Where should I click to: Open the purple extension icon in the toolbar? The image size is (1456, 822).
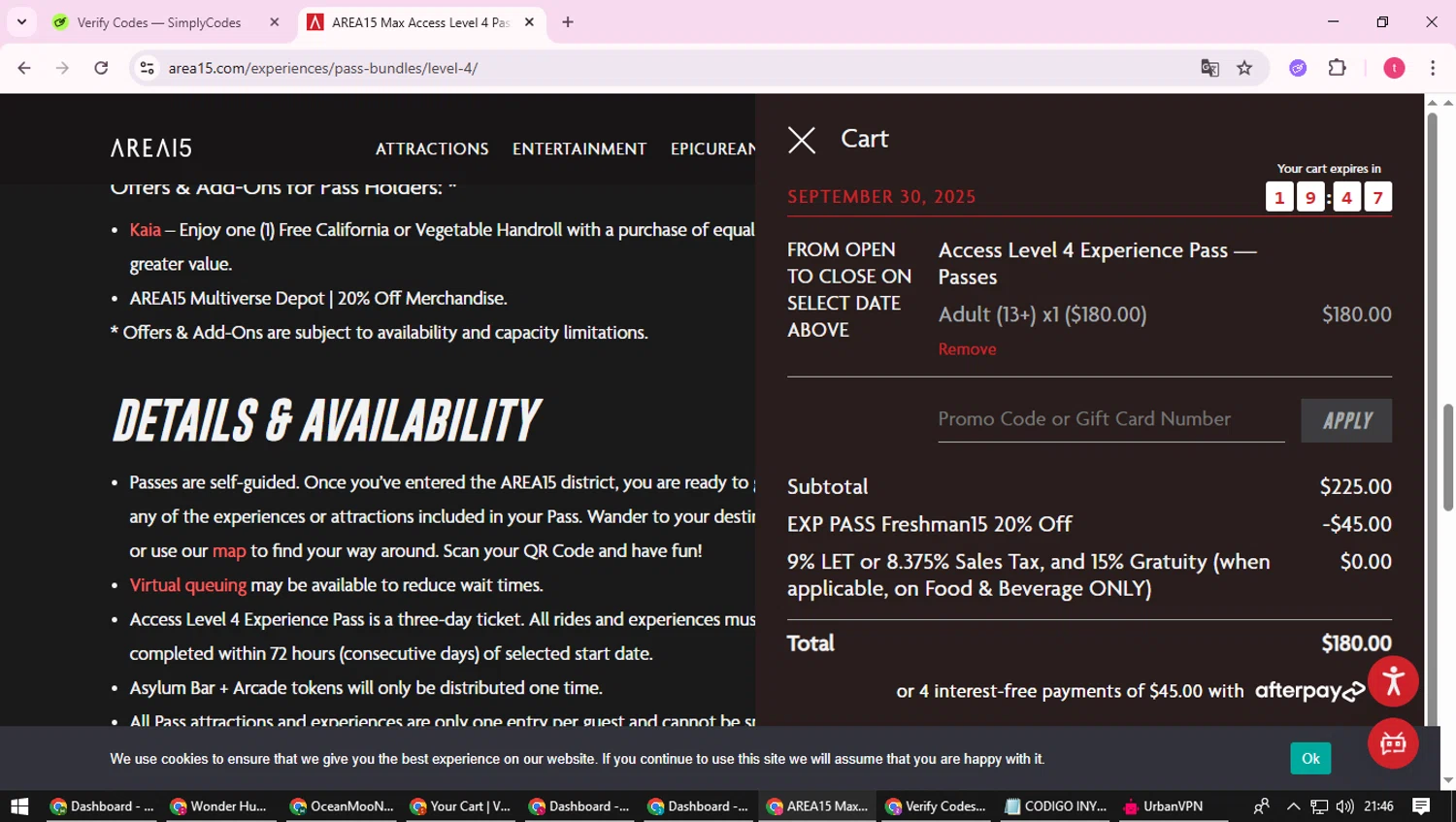[x=1298, y=68]
